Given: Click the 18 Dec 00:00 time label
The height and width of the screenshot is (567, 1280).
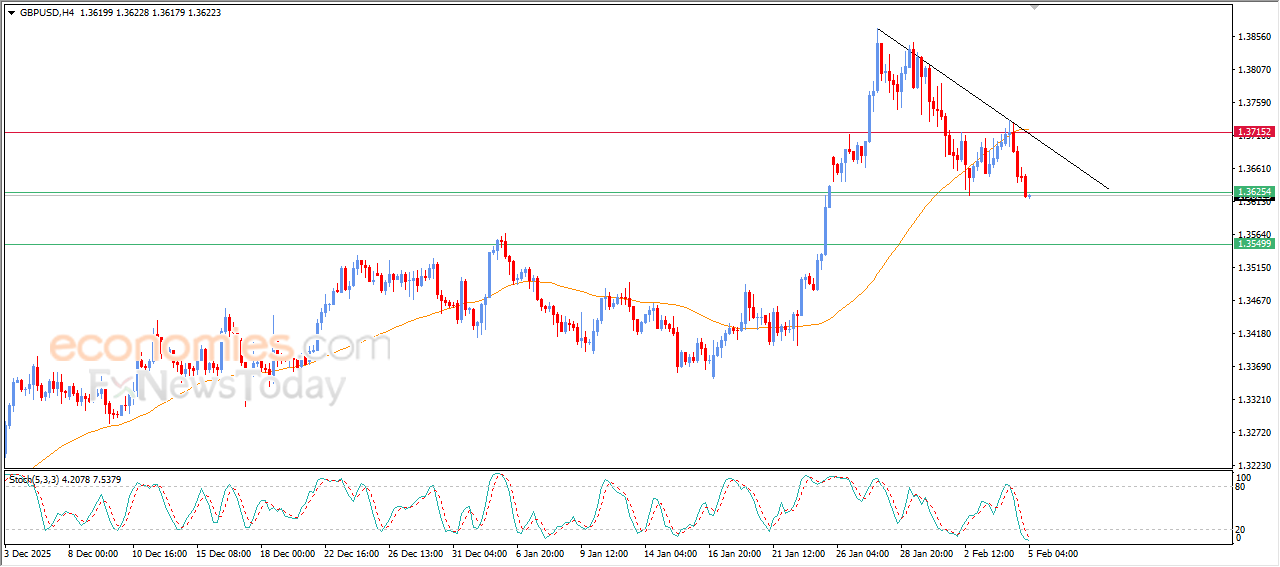Looking at the screenshot, I should (289, 553).
